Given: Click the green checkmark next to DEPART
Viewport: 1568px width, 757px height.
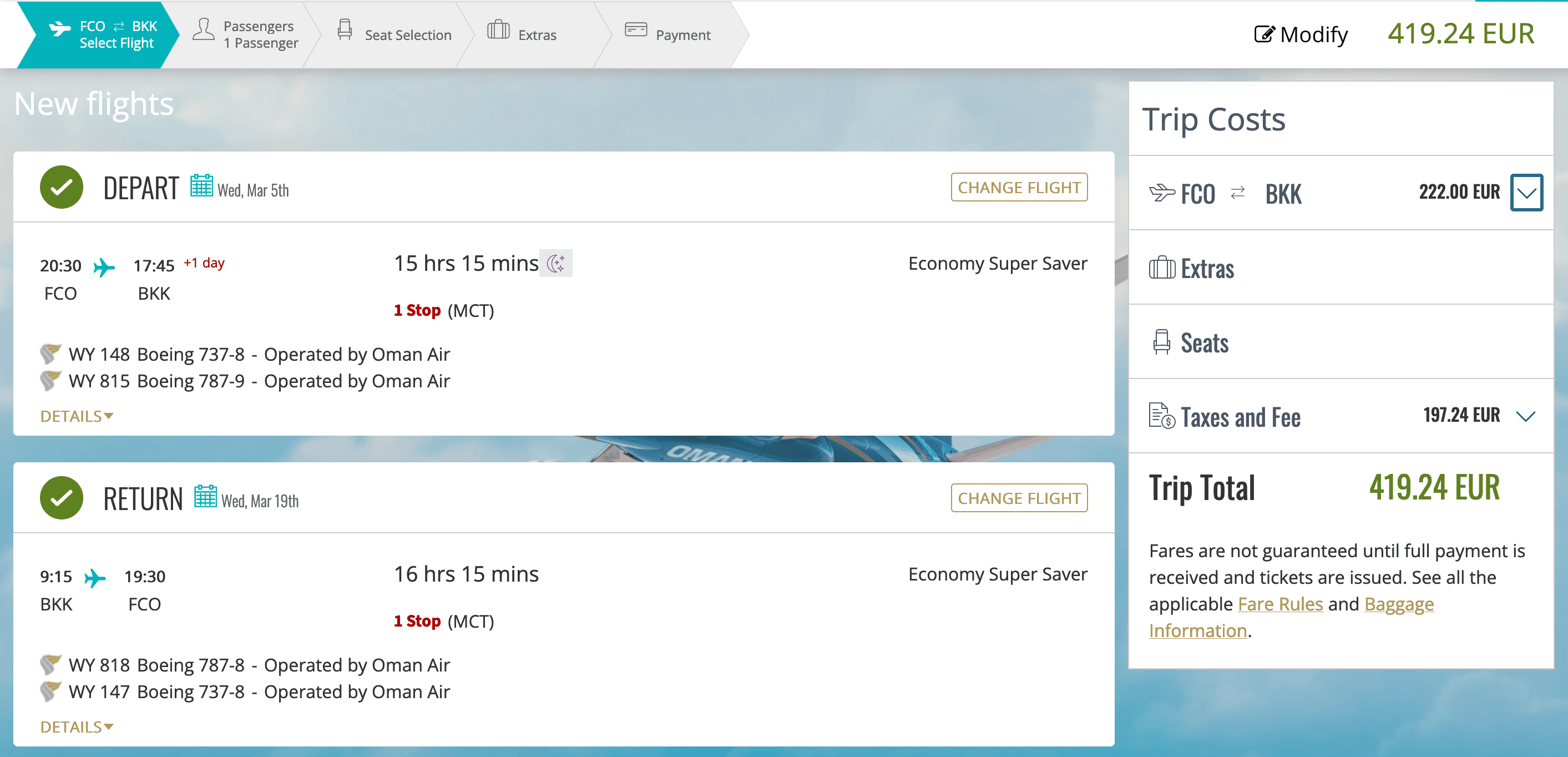Looking at the screenshot, I should [62, 188].
